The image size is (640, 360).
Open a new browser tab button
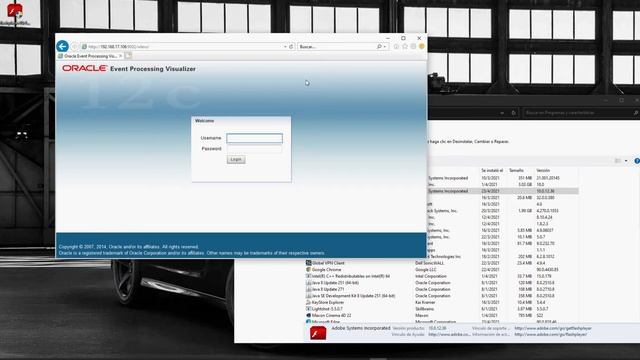tap(128, 56)
